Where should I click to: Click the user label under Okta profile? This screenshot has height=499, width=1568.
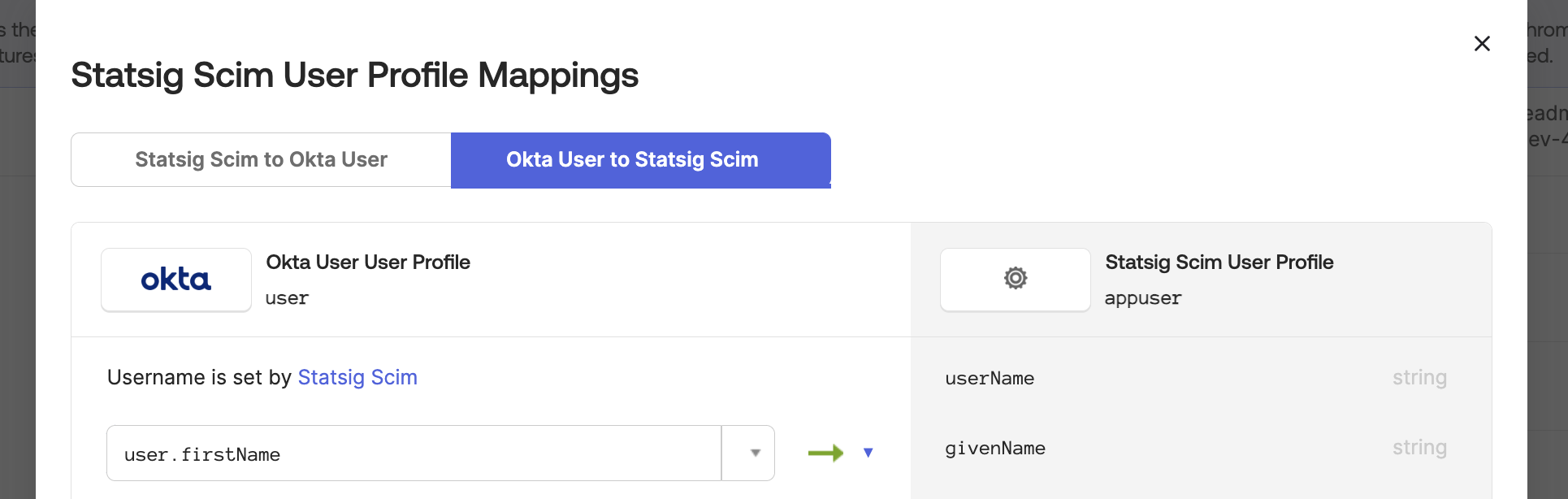click(287, 299)
